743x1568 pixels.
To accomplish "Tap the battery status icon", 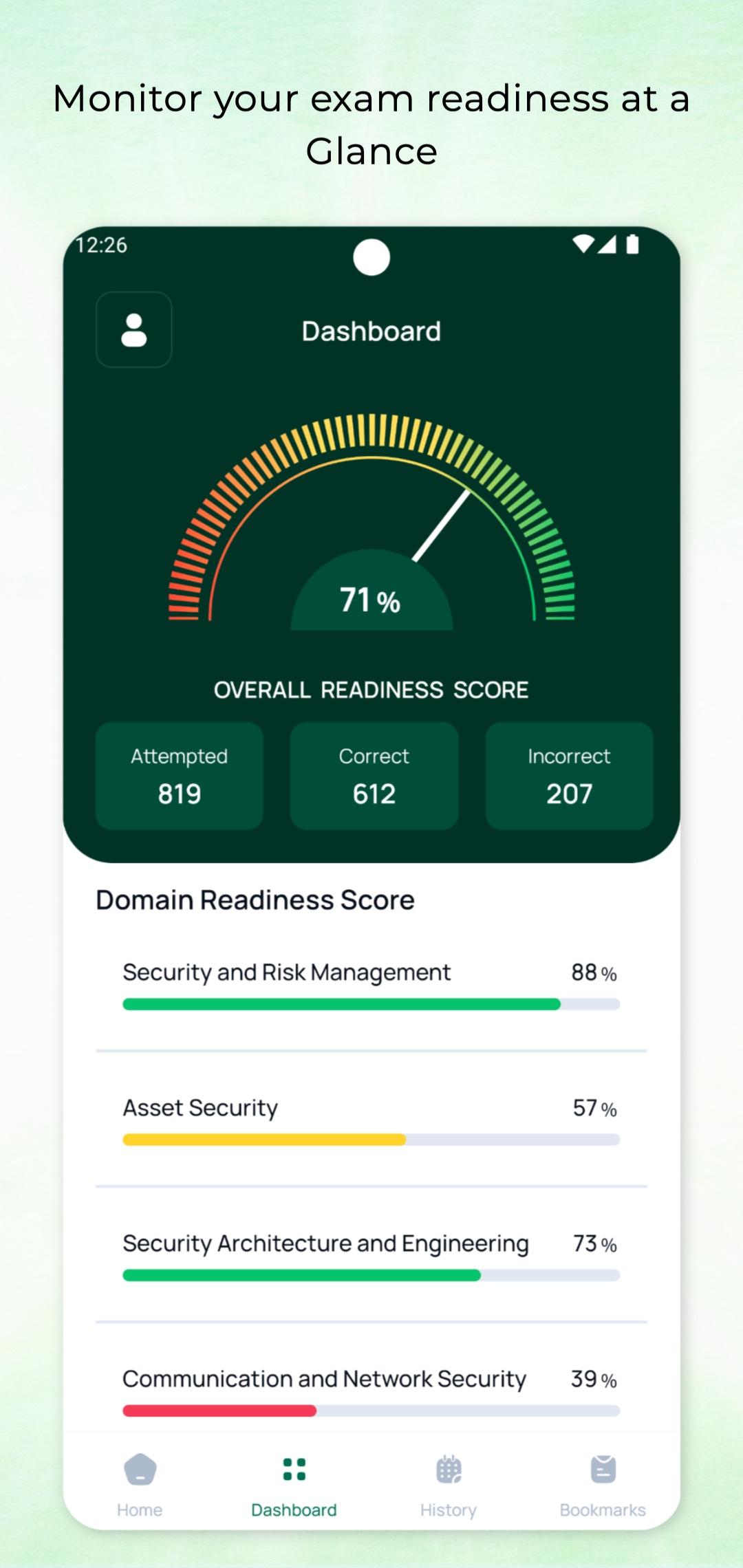I will click(632, 244).
